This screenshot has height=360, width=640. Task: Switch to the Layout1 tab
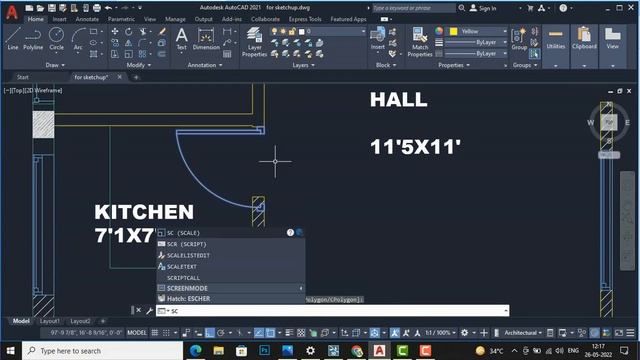click(49, 321)
